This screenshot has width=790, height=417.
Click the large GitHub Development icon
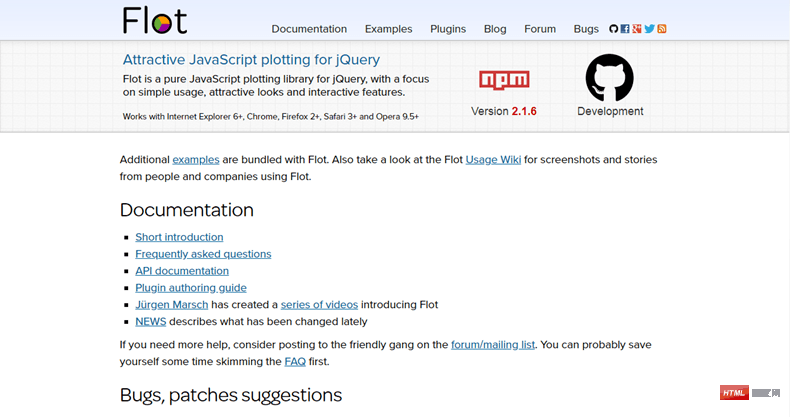(610, 78)
